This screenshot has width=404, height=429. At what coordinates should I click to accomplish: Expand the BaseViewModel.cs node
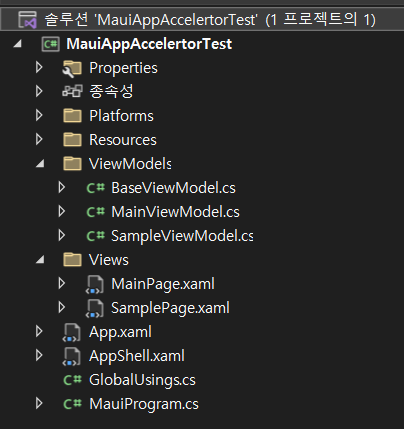(x=62, y=187)
